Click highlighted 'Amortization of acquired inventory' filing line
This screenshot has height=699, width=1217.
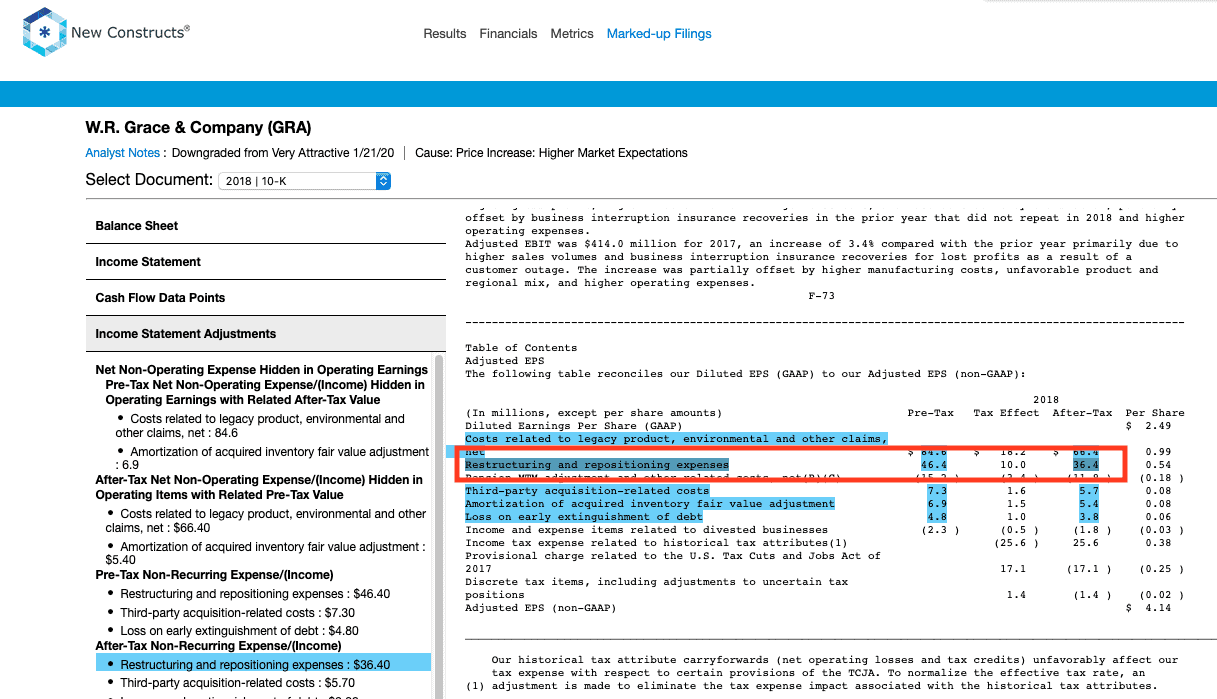[649, 504]
